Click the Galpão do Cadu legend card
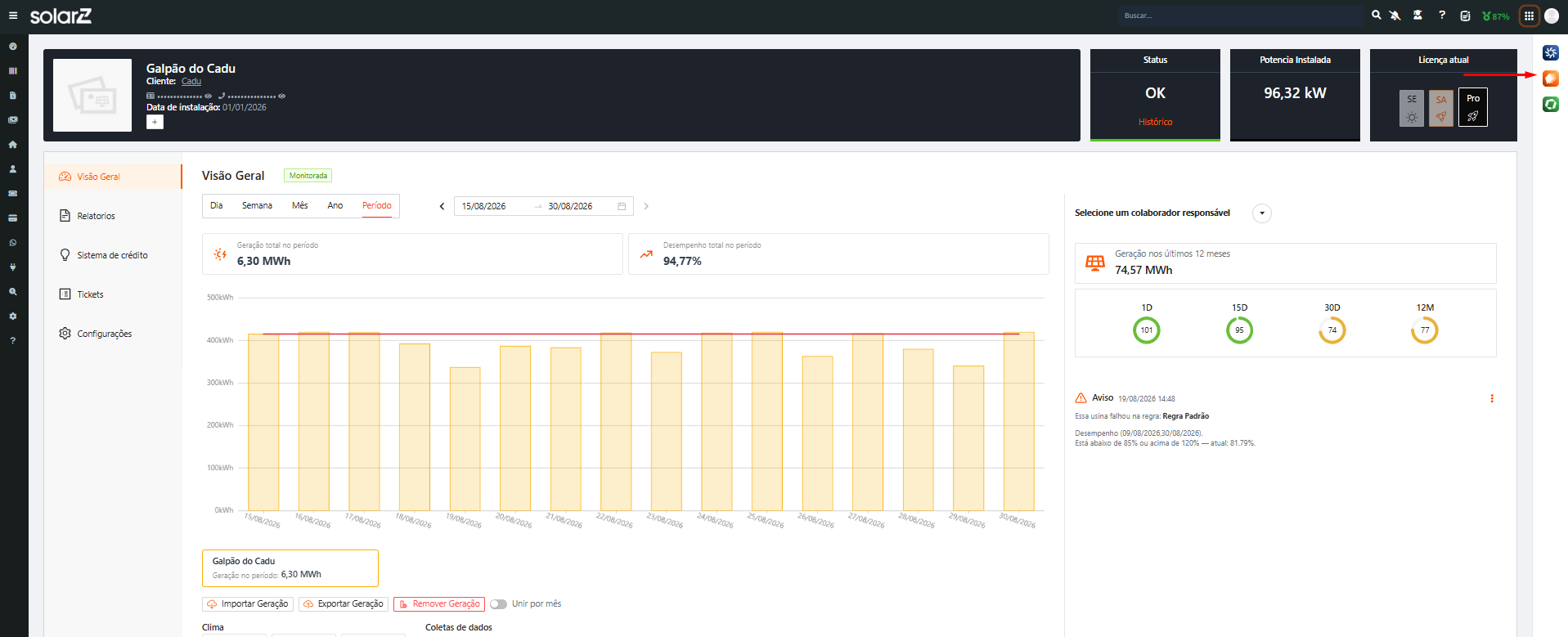Image resolution: width=1568 pixels, height=637 pixels. point(290,568)
